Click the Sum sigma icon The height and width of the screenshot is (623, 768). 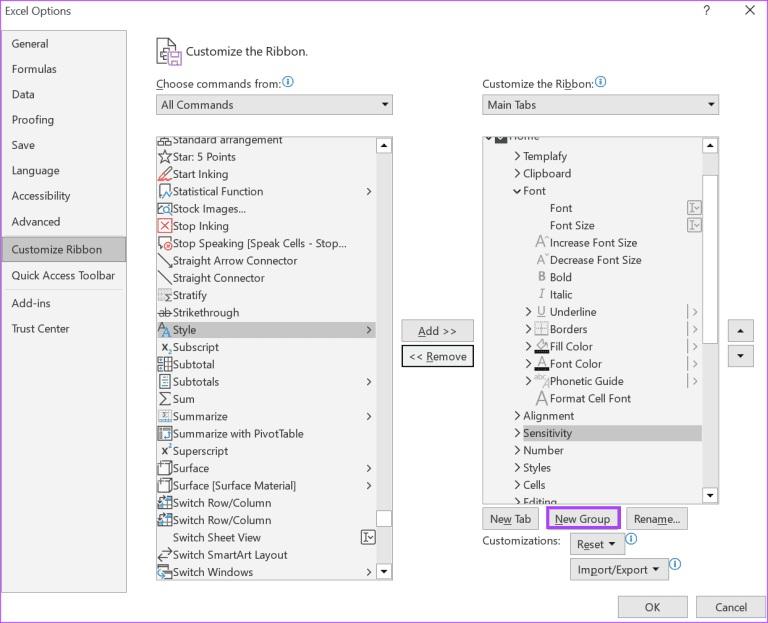pos(165,399)
